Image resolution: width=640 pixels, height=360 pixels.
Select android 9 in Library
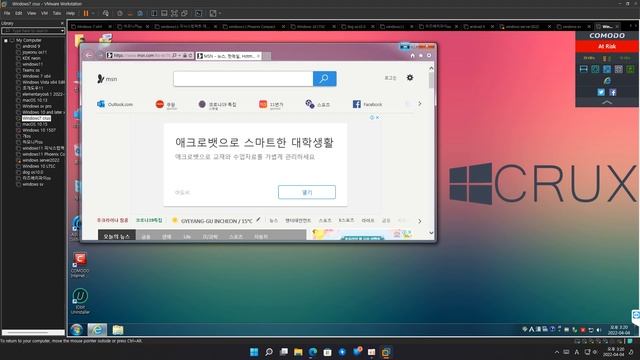pos(31,46)
